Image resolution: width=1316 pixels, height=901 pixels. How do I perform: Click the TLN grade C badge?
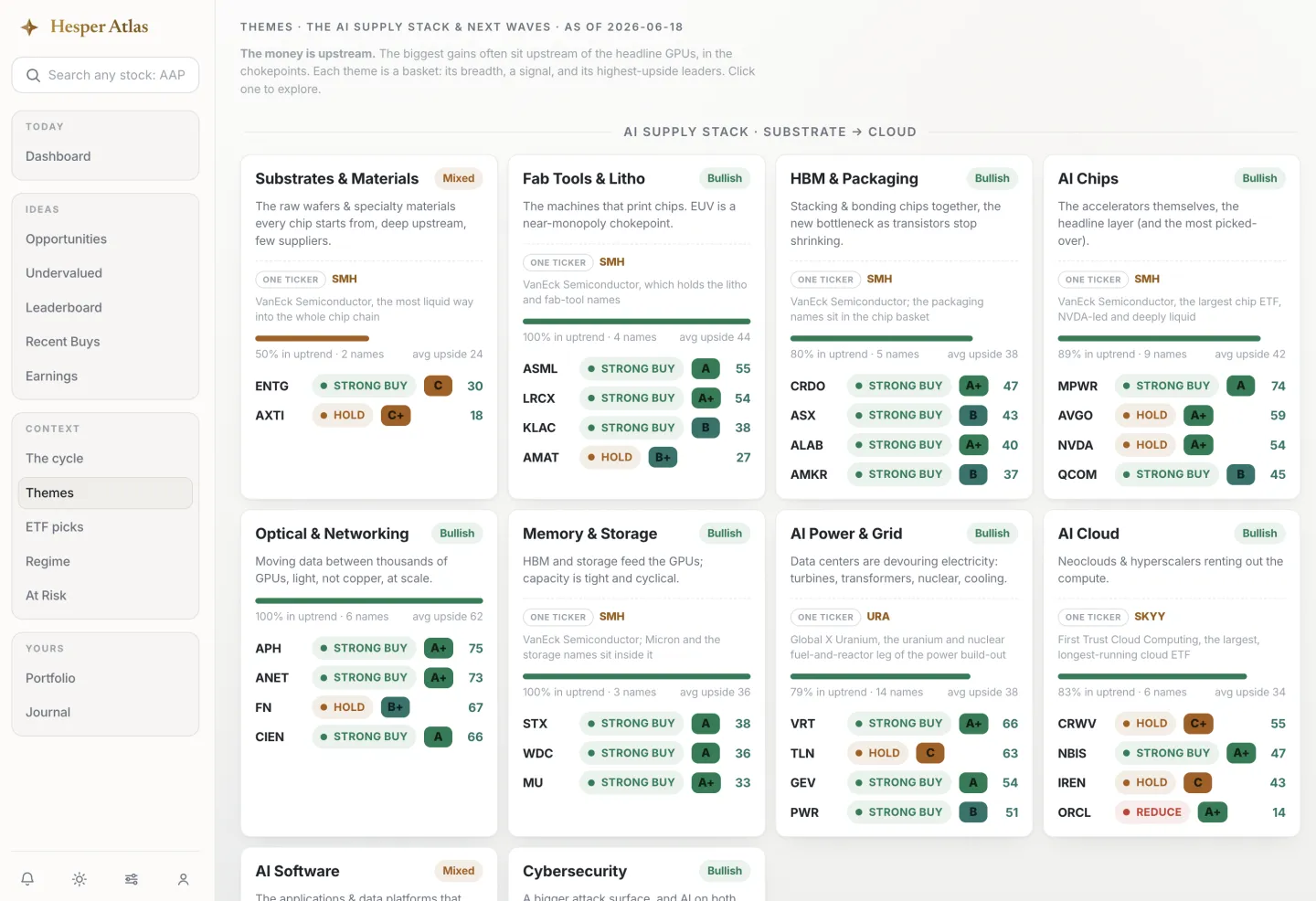pos(930,754)
